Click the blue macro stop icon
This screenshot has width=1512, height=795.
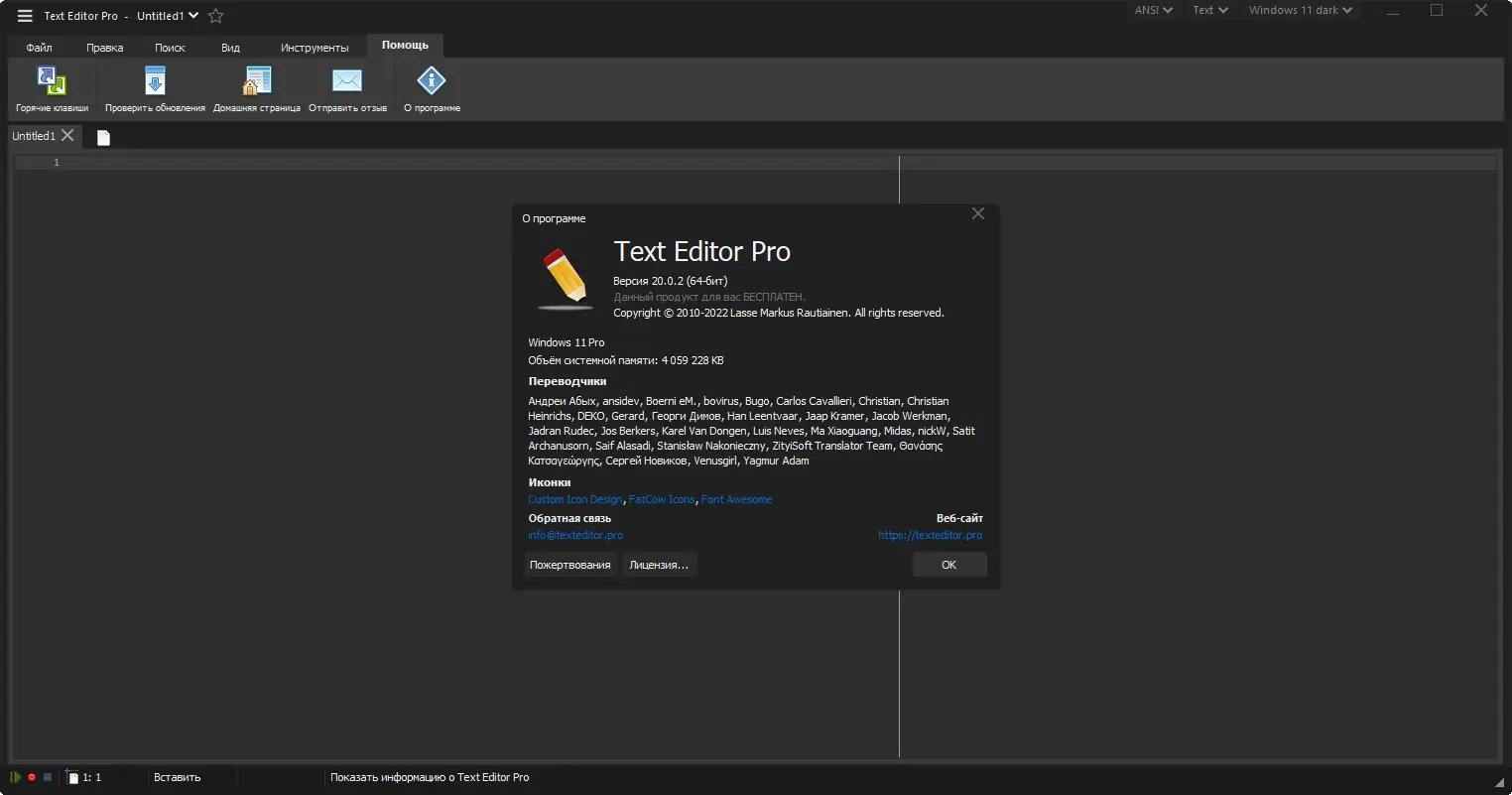coord(47,777)
